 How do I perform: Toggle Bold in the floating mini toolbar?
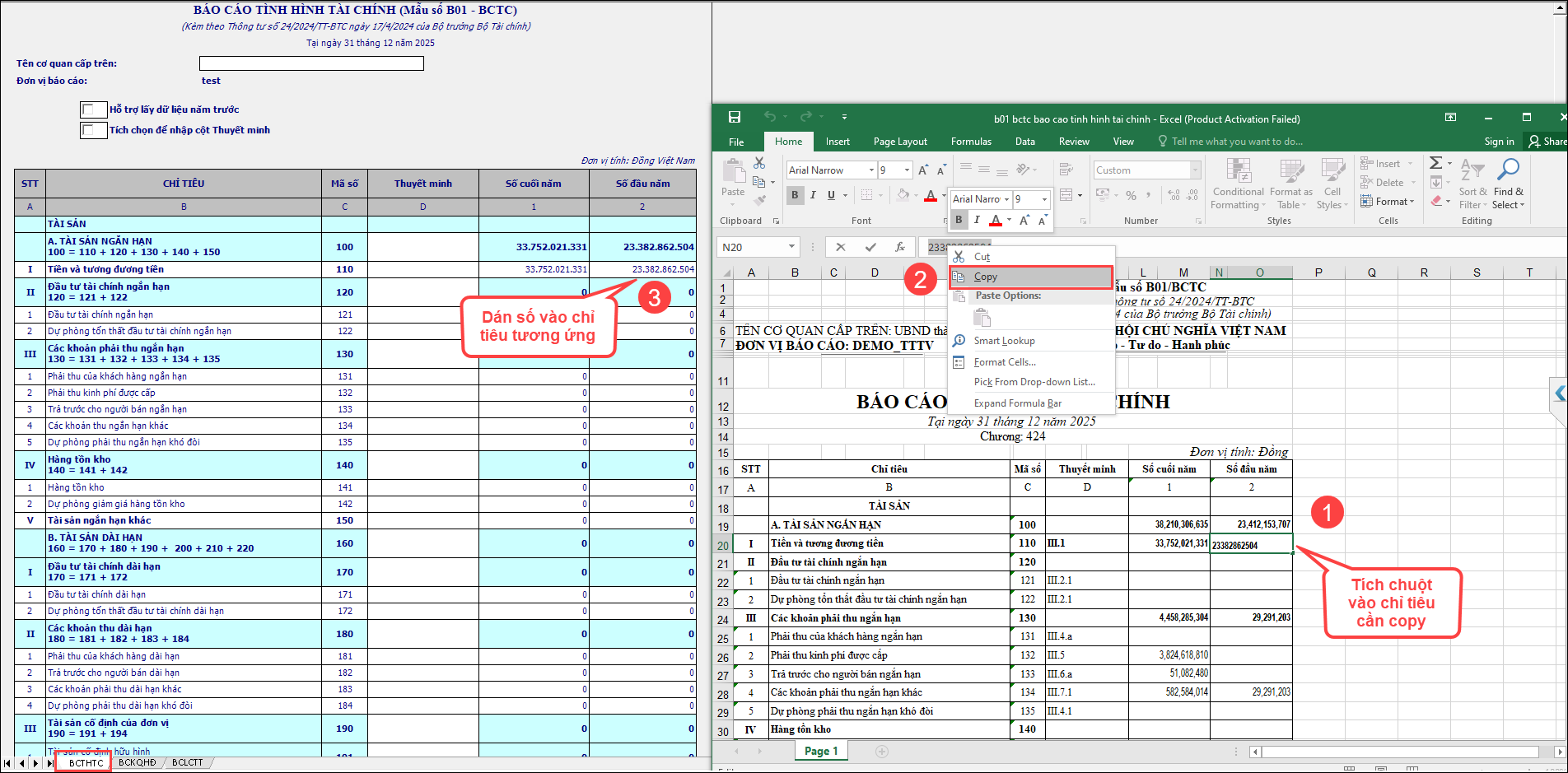pos(959,220)
